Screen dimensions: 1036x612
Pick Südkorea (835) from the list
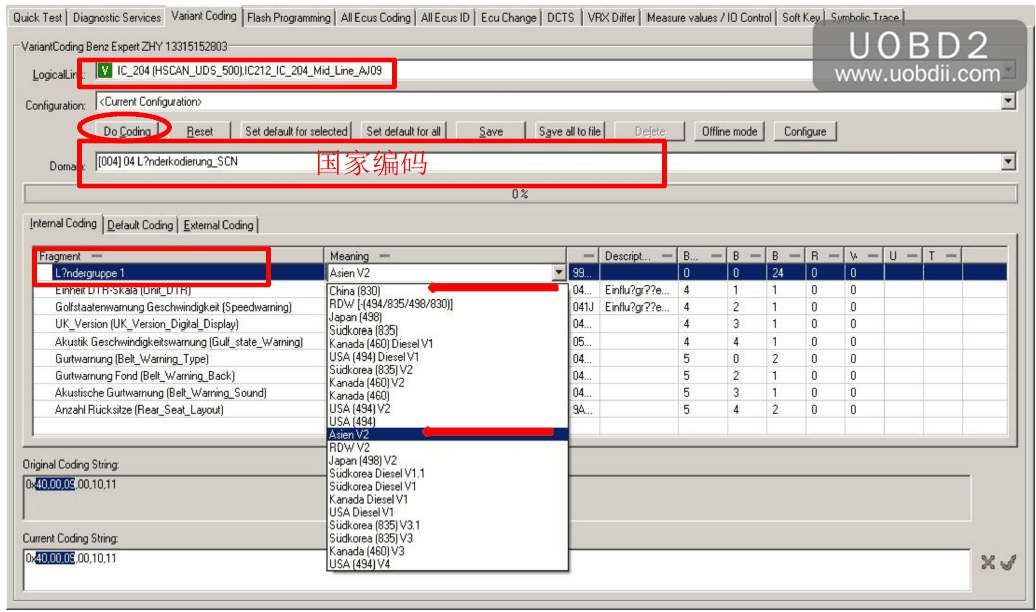coord(447,330)
